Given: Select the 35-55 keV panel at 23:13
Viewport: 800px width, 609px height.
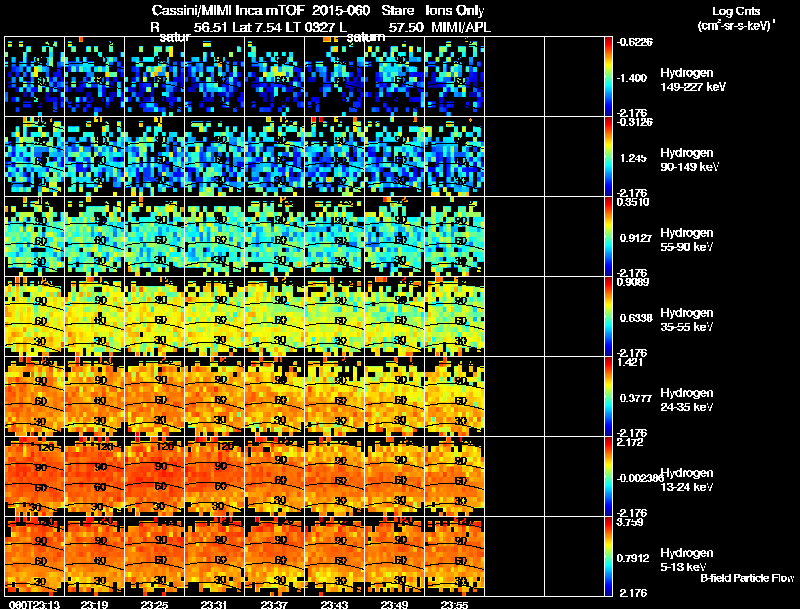Looking at the screenshot, I should point(35,317).
